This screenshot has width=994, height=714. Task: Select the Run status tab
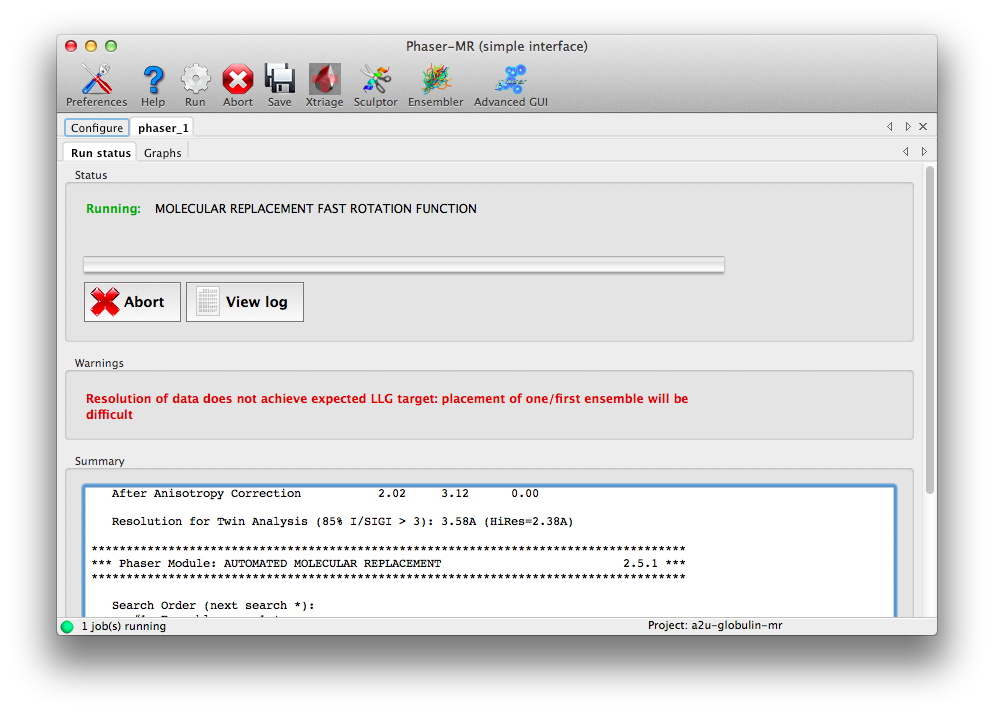coord(101,153)
